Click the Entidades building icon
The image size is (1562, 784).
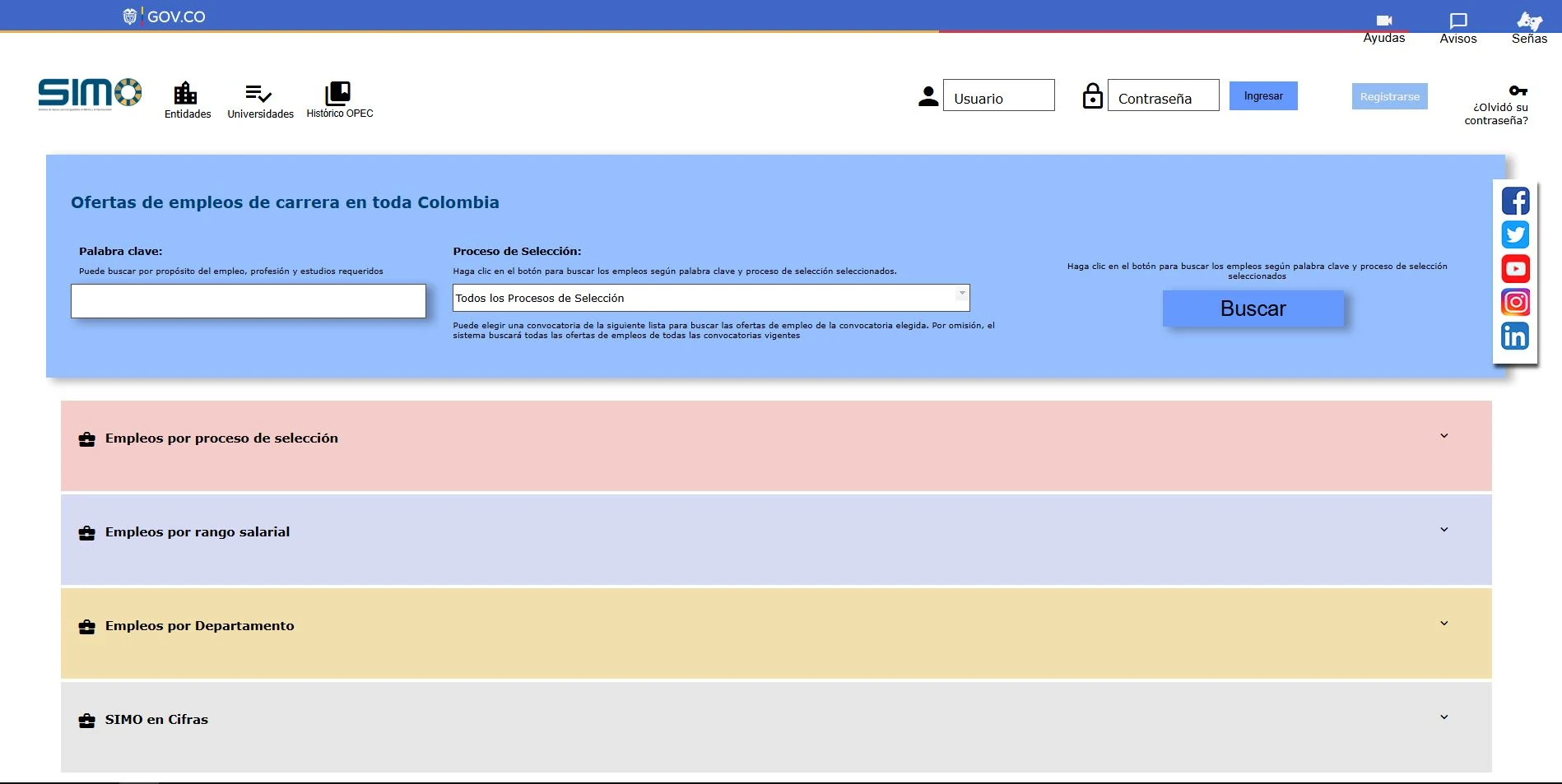click(186, 94)
